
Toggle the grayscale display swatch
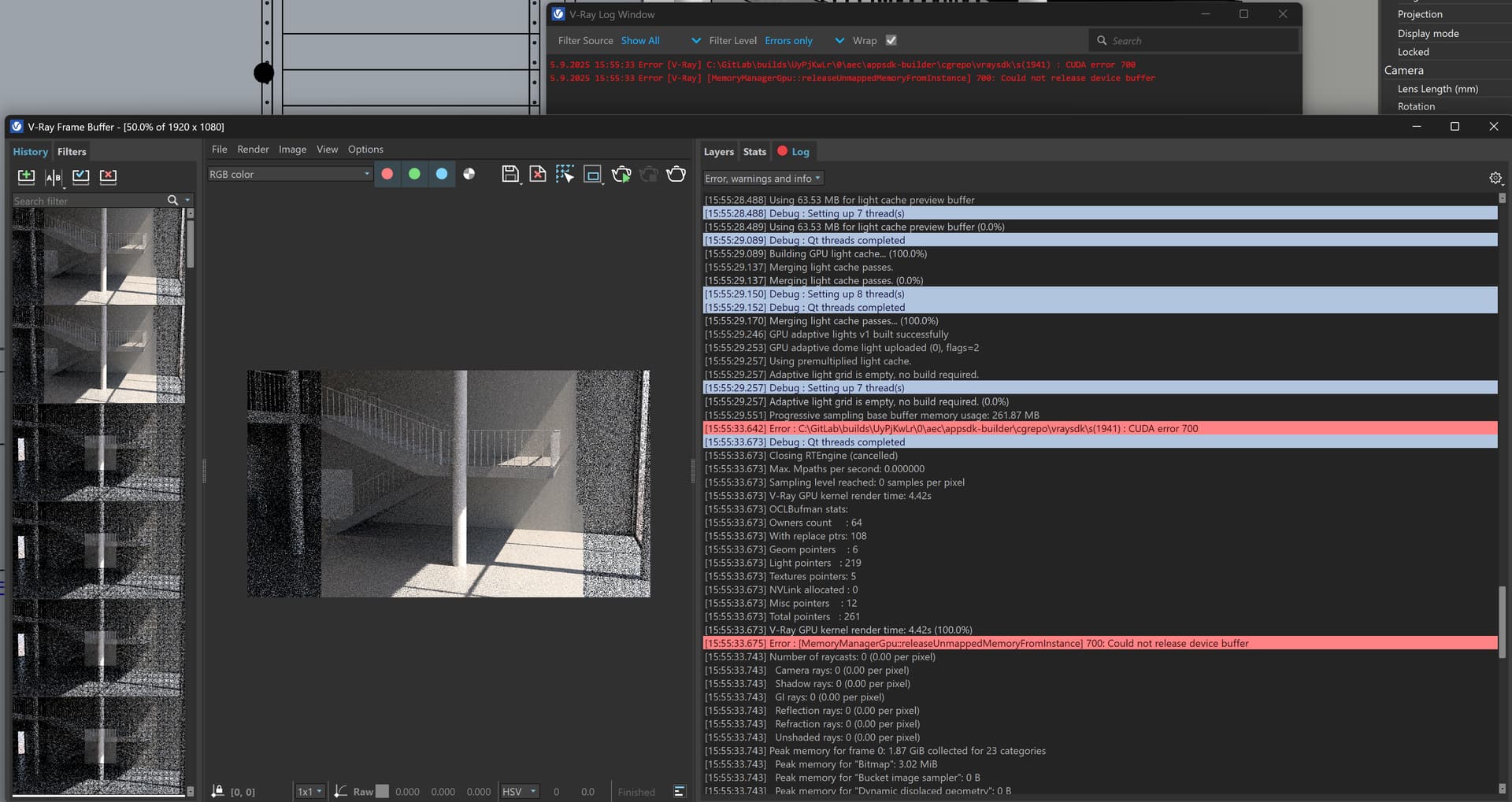click(x=469, y=174)
